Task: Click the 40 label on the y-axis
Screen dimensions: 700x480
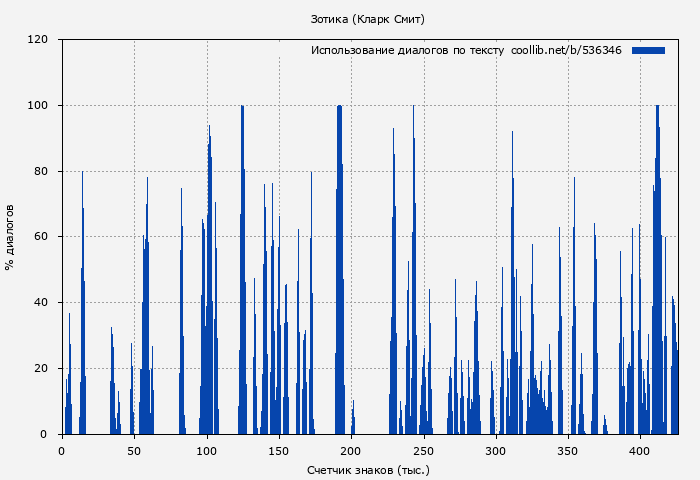Action: (x=41, y=303)
